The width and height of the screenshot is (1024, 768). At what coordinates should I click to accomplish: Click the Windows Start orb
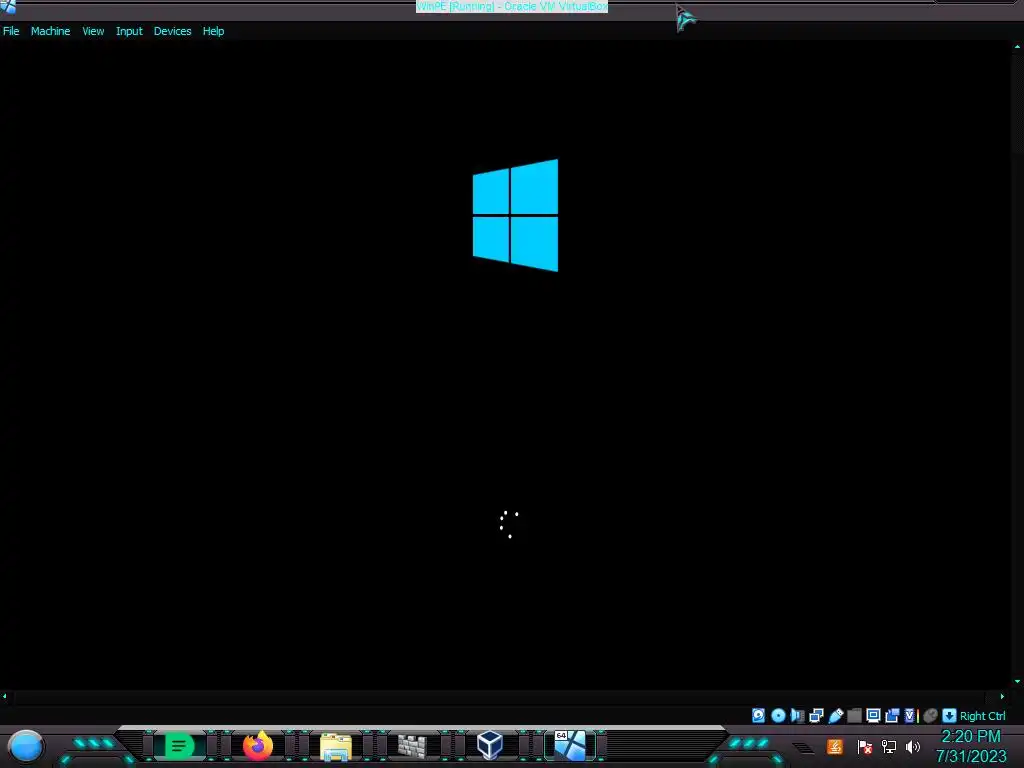pos(26,746)
